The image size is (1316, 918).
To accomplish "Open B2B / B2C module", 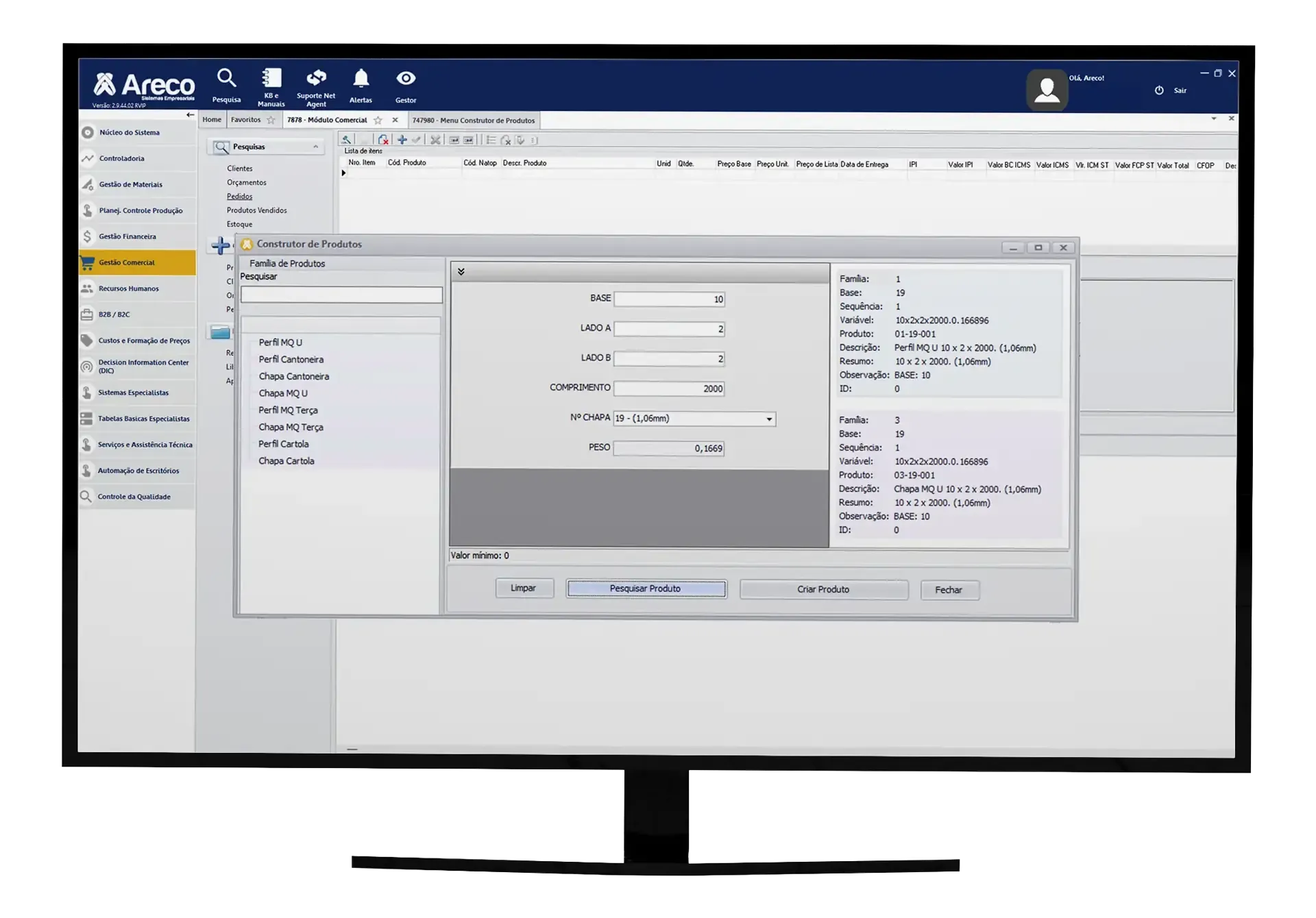I will [137, 314].
